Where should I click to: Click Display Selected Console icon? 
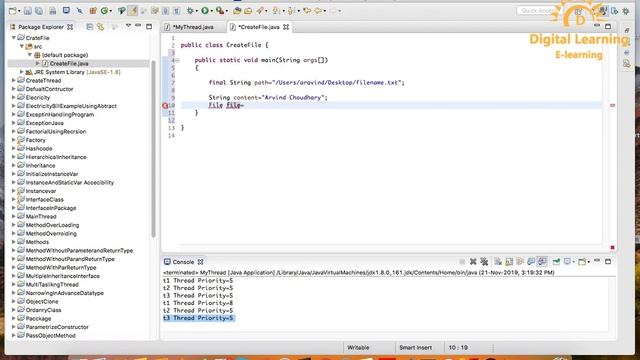coord(568,262)
